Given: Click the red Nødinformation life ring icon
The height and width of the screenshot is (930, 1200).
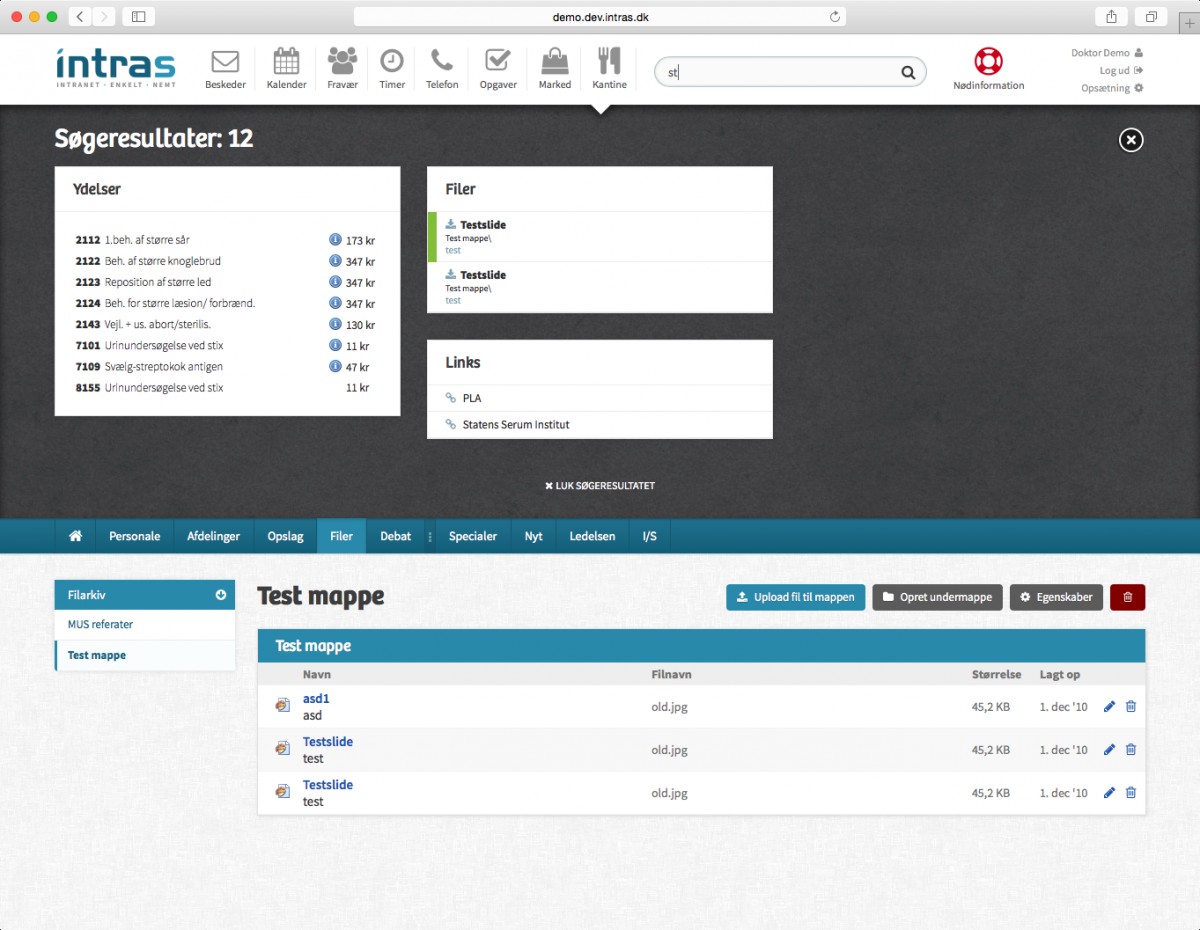Looking at the screenshot, I should pyautogui.click(x=988, y=62).
